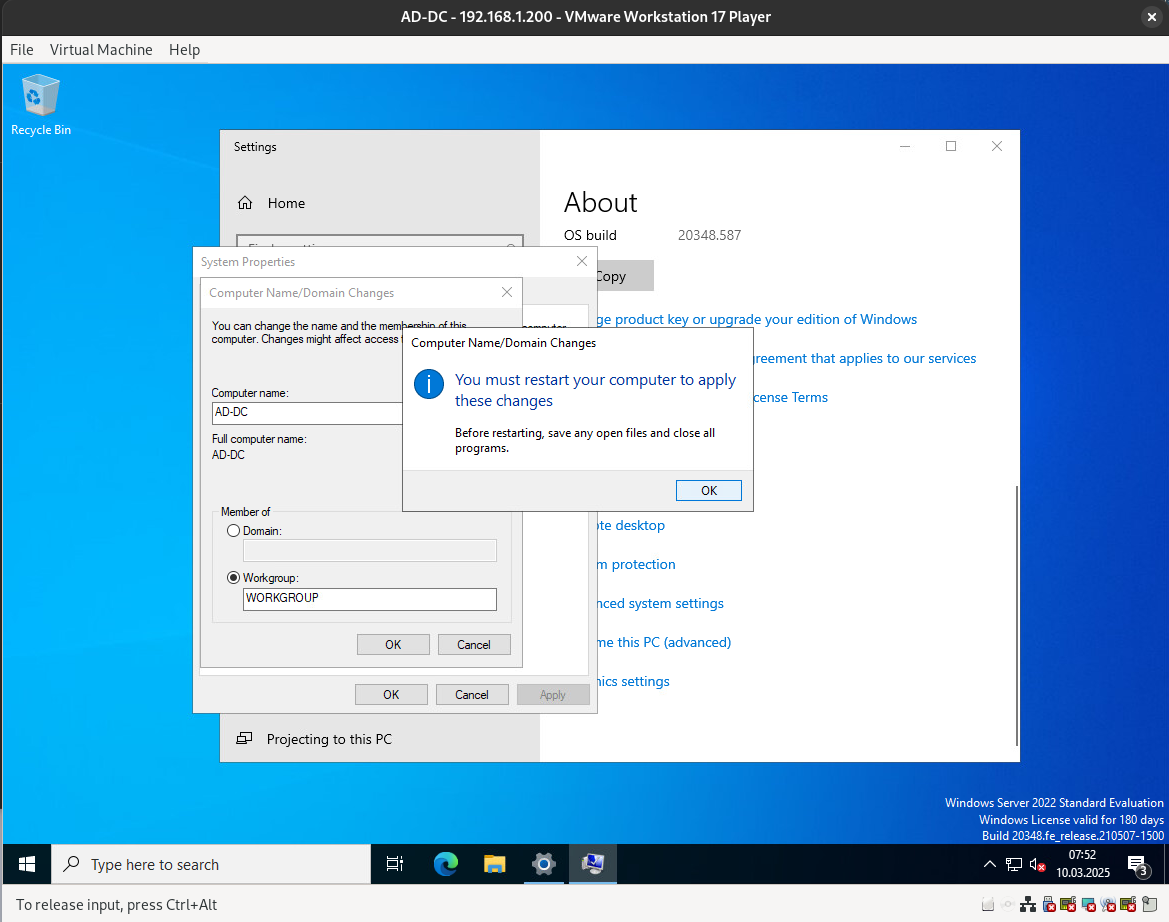Click OK on the restart required dialog
Screen dimensions: 1169x922
click(x=708, y=490)
